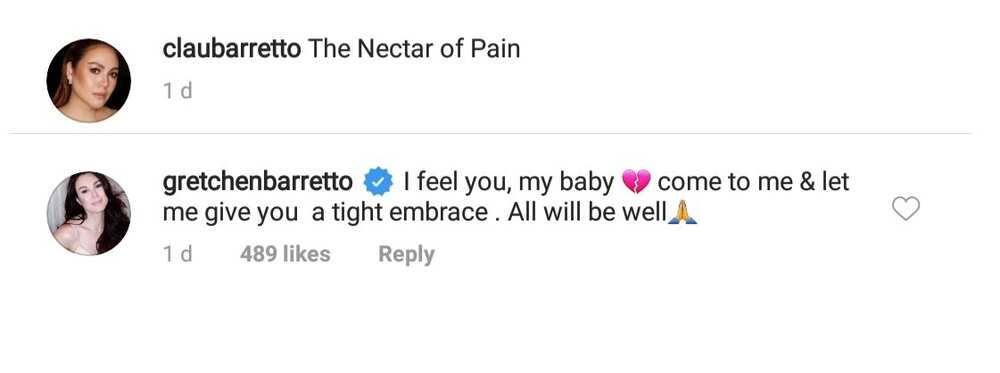Viewport: 1000px width, 373px height.
Task: Click the praying hands emoji
Action: [x=682, y=212]
